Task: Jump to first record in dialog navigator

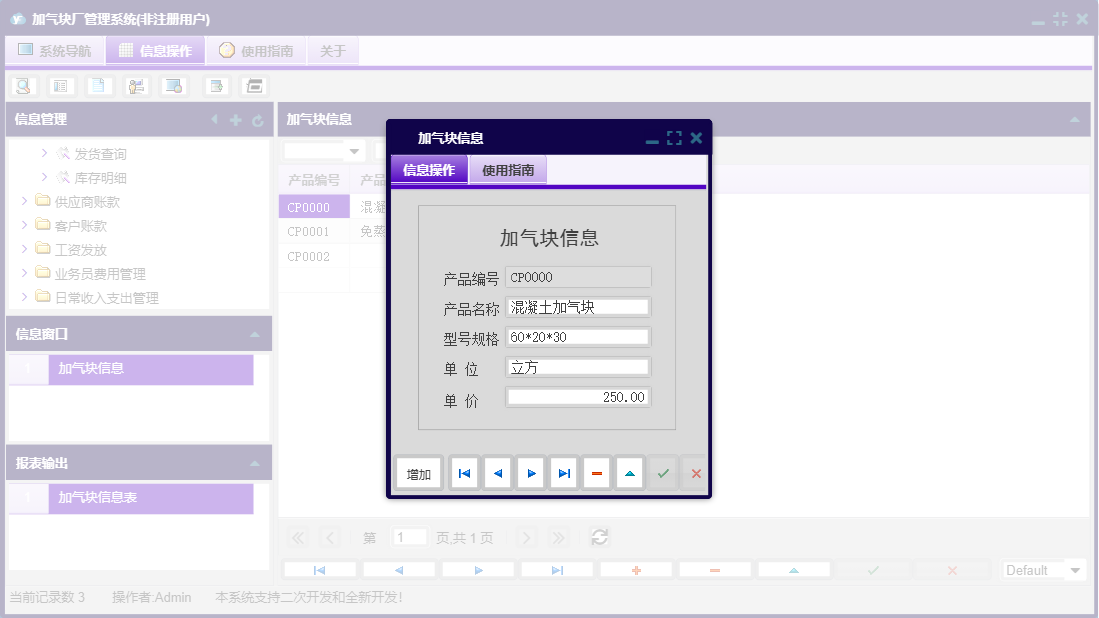Action: click(463, 472)
